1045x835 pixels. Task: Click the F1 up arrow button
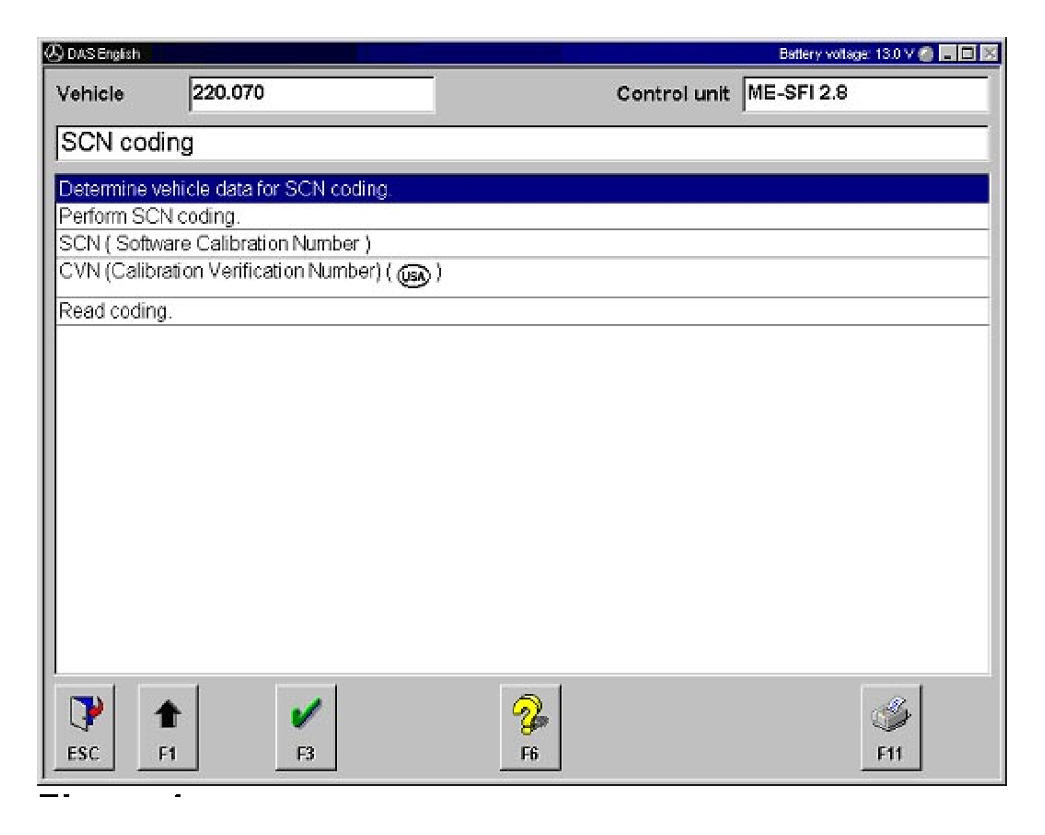click(162, 724)
